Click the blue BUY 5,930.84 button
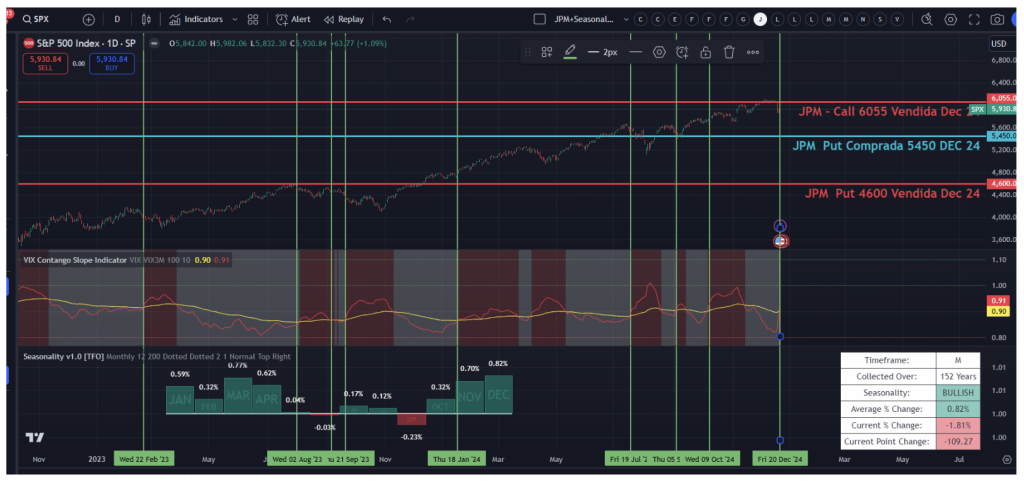The image size is (1024, 484). pyautogui.click(x=111, y=63)
